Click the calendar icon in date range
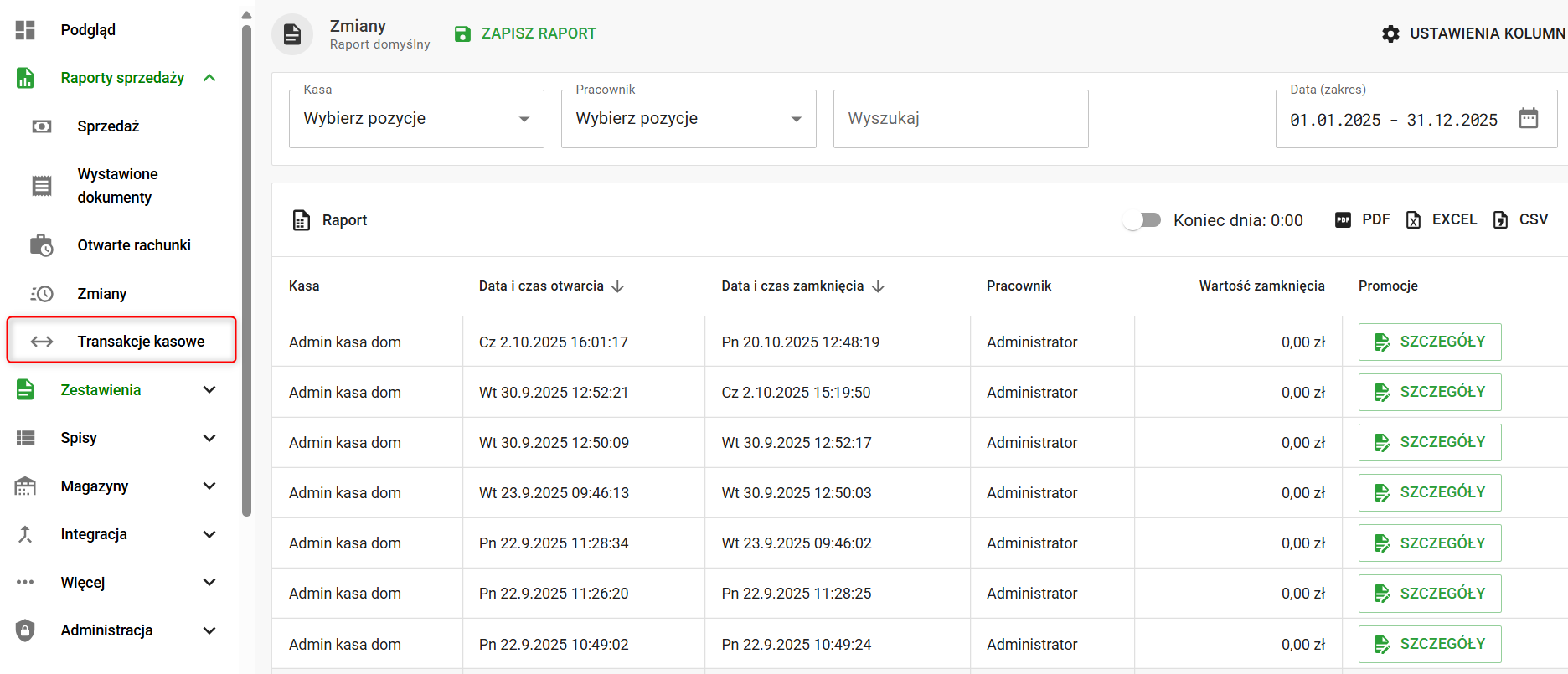1568x674 pixels. pos(1528,118)
